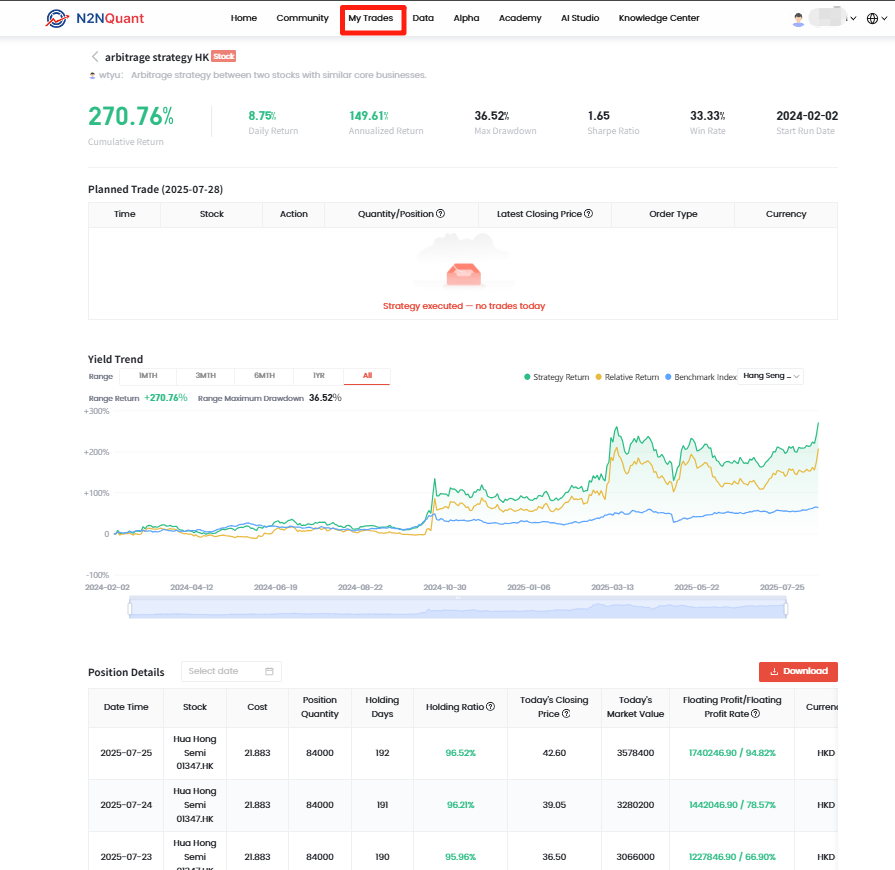Click the 270.76% Cumulative Return value
This screenshot has height=870, width=895.
tap(131, 116)
